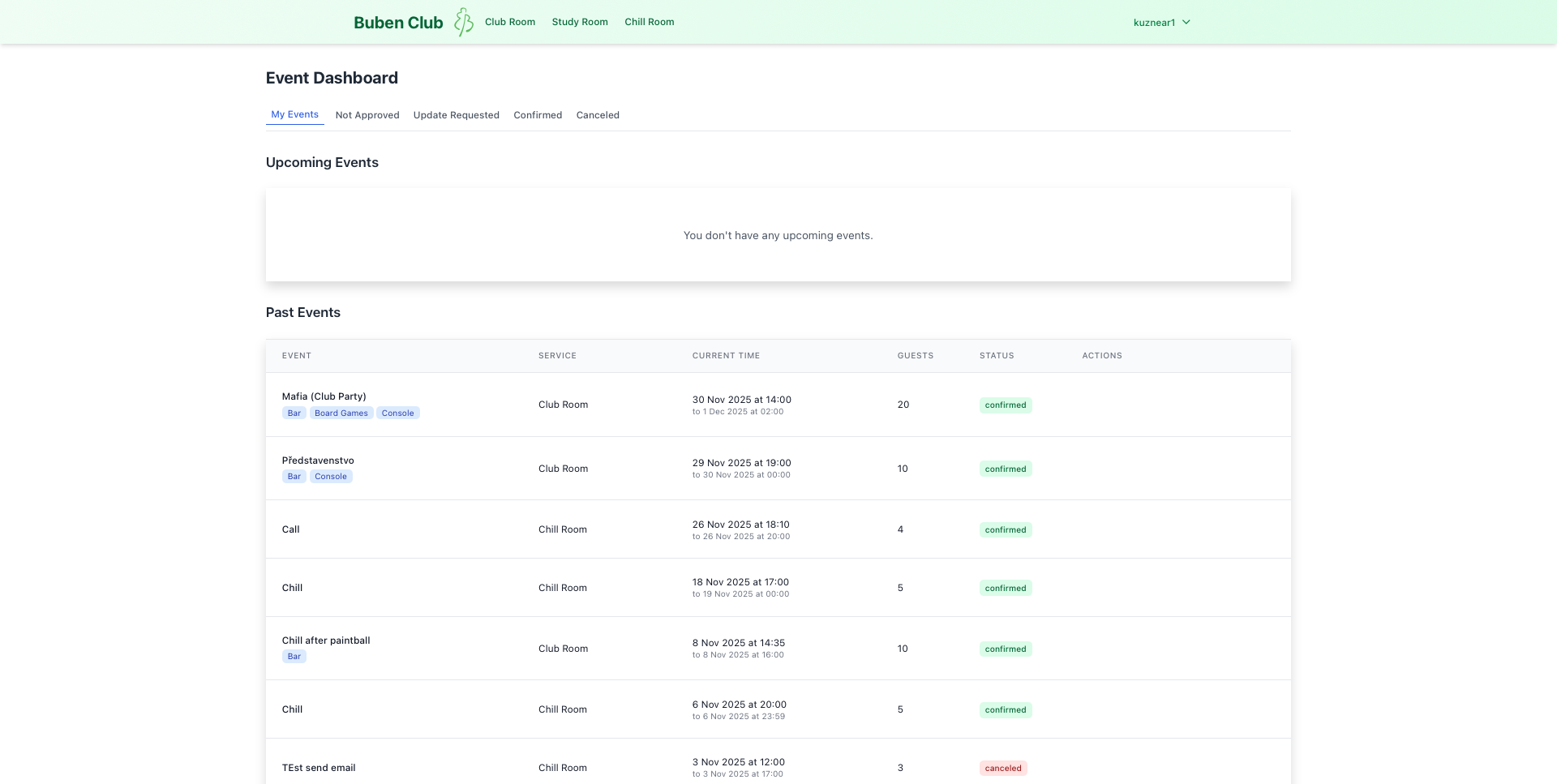Show the Confirmed events tab
Image resolution: width=1557 pixels, height=784 pixels.
point(538,115)
